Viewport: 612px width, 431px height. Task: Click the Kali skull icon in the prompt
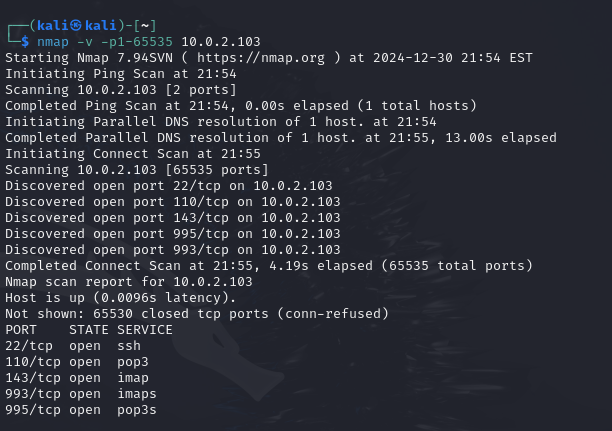(76, 26)
